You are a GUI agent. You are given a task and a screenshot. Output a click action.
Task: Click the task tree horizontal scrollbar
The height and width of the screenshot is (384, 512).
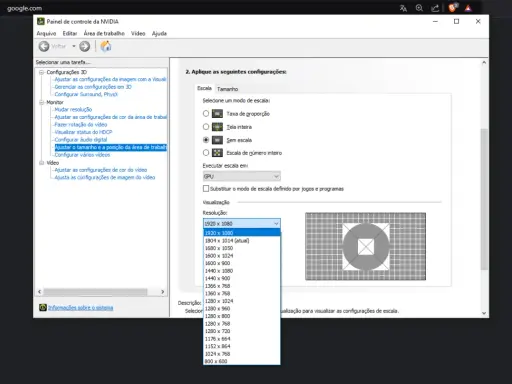click(95, 292)
